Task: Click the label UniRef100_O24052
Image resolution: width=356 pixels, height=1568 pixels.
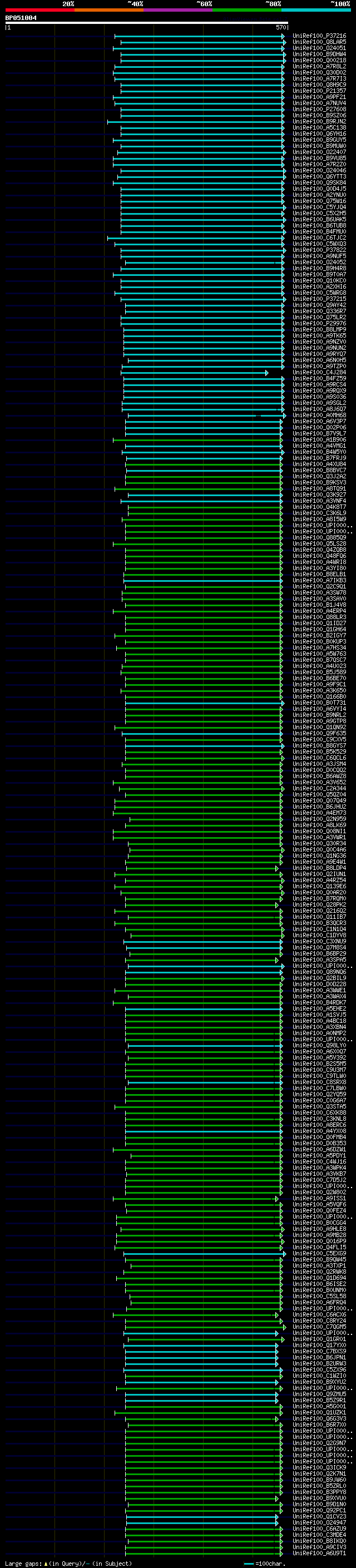Action: tap(319, 263)
